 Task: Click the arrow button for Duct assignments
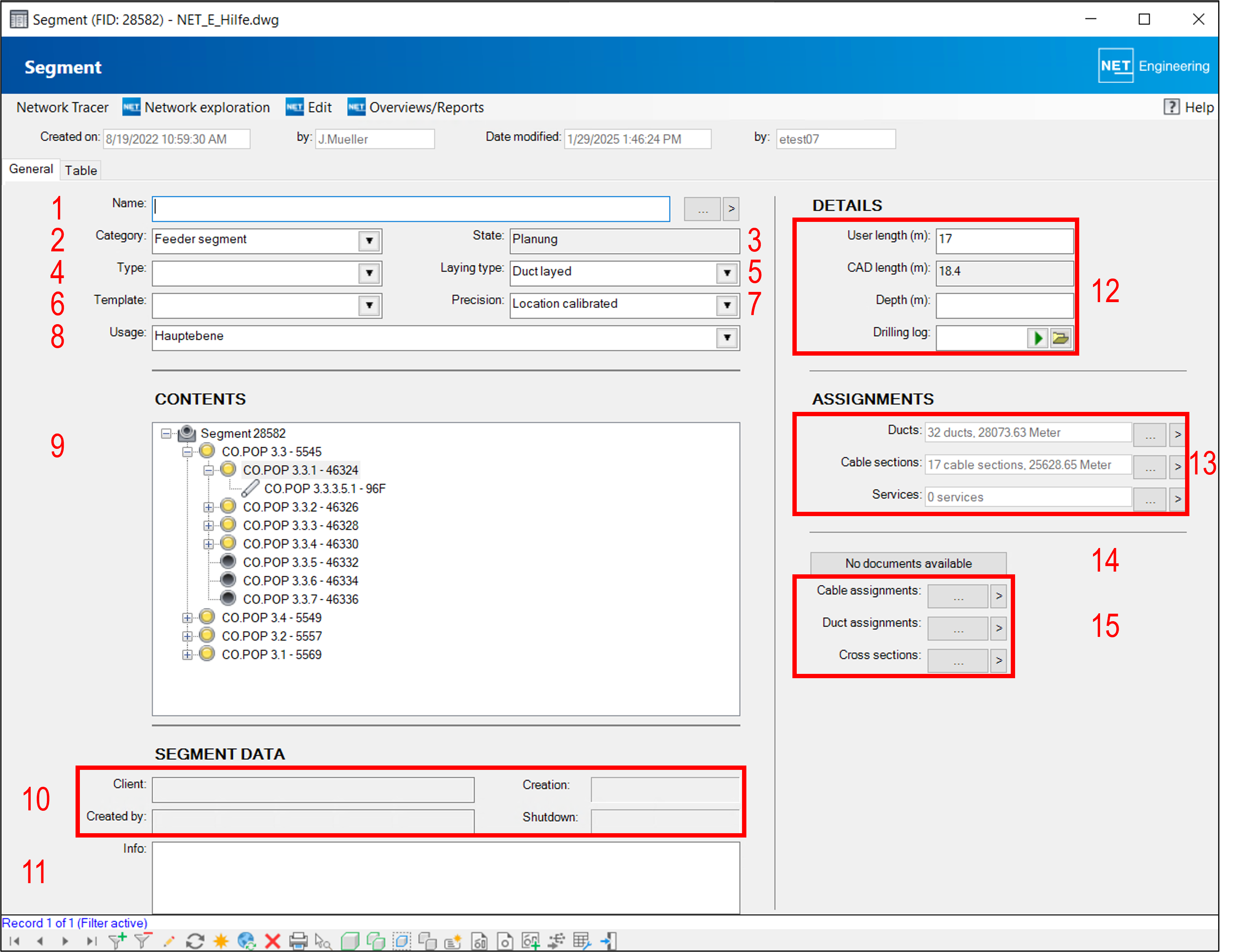click(x=999, y=628)
